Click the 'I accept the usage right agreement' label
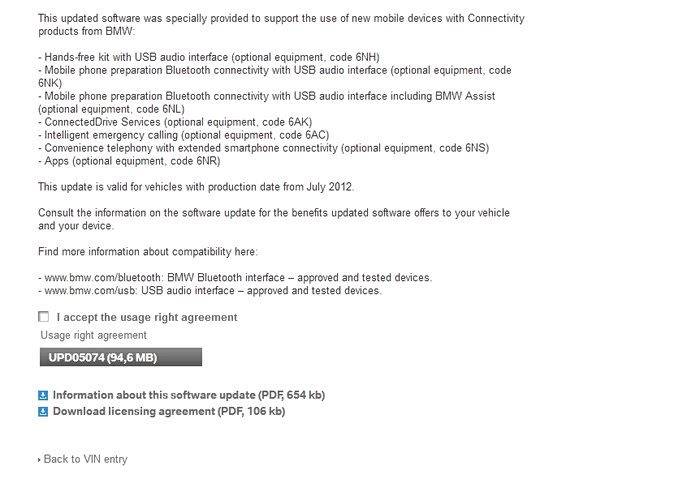The width and height of the screenshot is (700, 483). coord(147,317)
